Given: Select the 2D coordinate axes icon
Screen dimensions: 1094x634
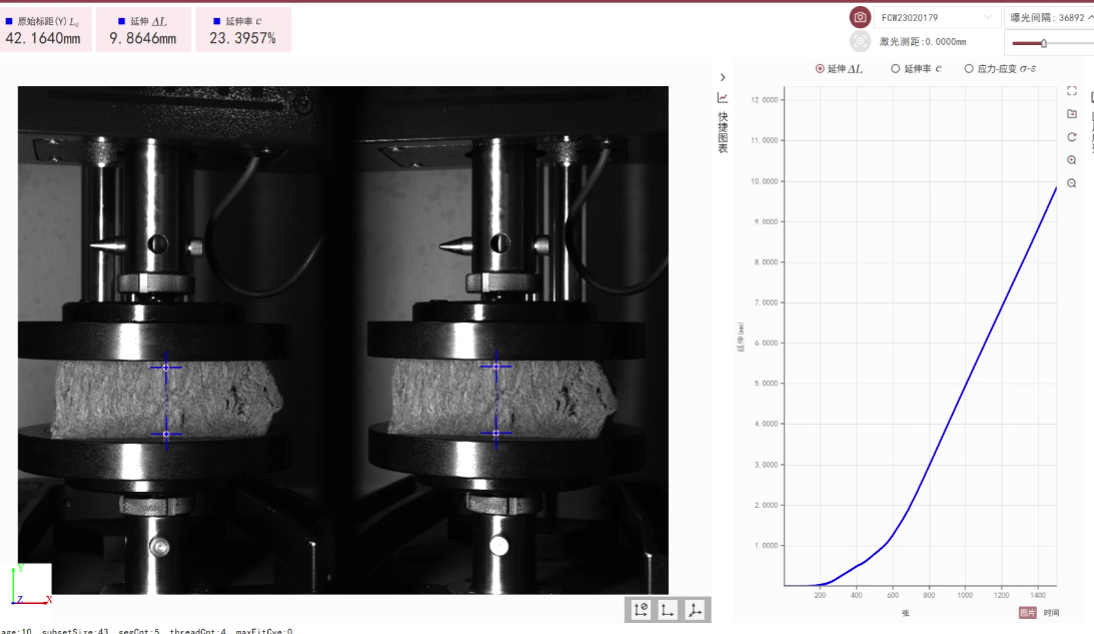Looking at the screenshot, I should click(667, 609).
